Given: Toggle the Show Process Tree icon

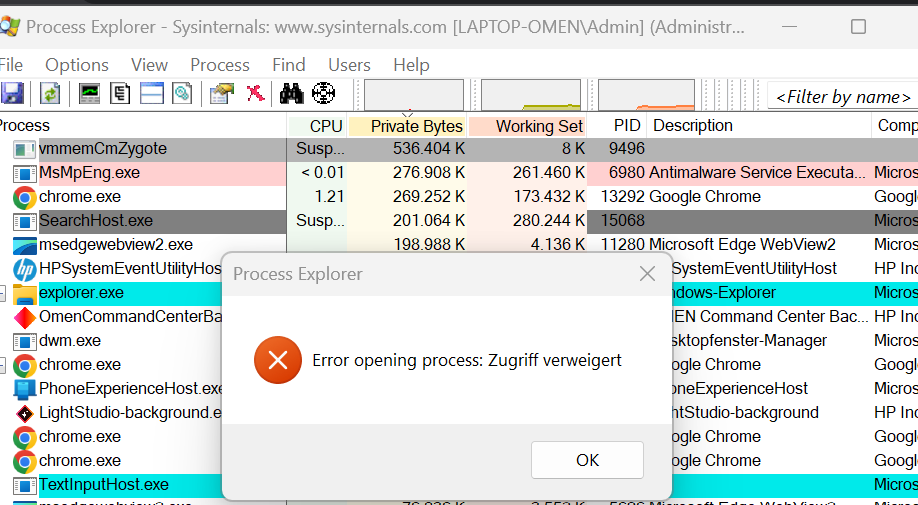Looking at the screenshot, I should click(120, 94).
